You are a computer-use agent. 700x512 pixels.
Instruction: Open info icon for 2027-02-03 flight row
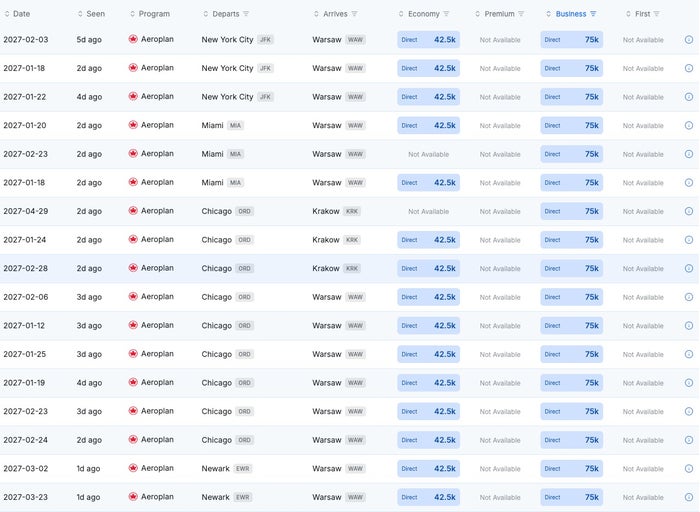point(688,40)
